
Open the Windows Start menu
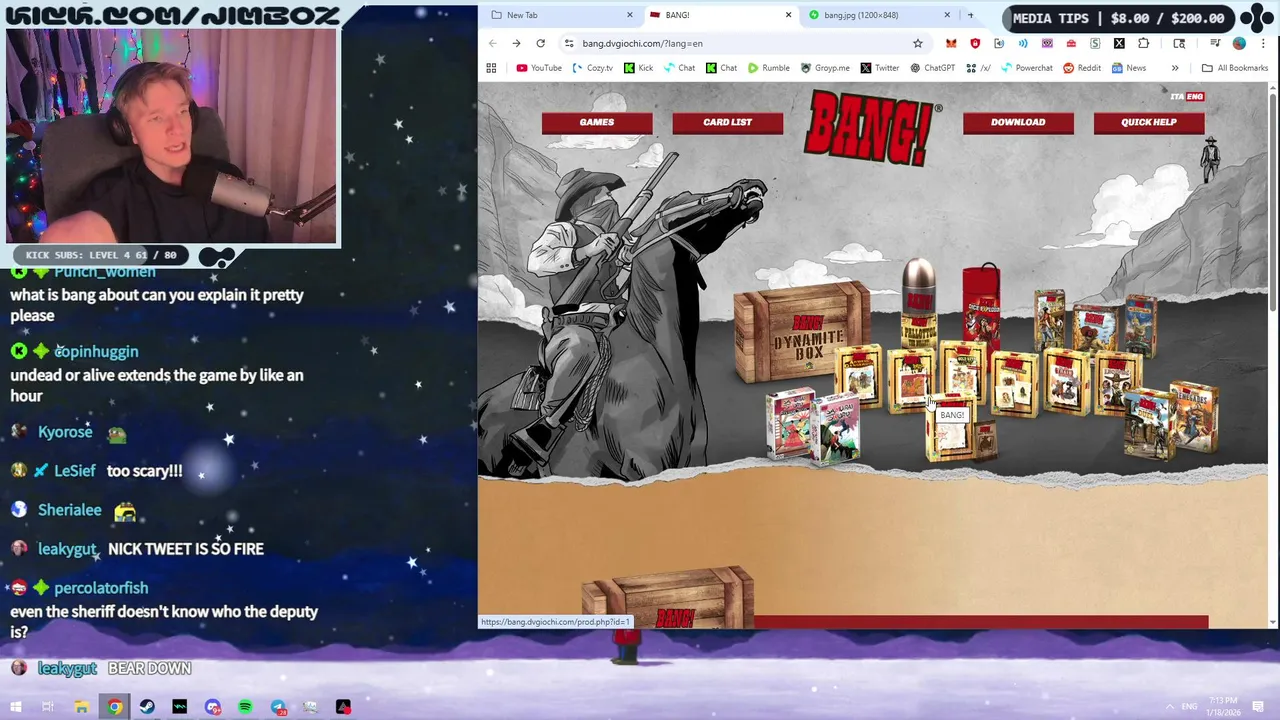[x=14, y=707]
